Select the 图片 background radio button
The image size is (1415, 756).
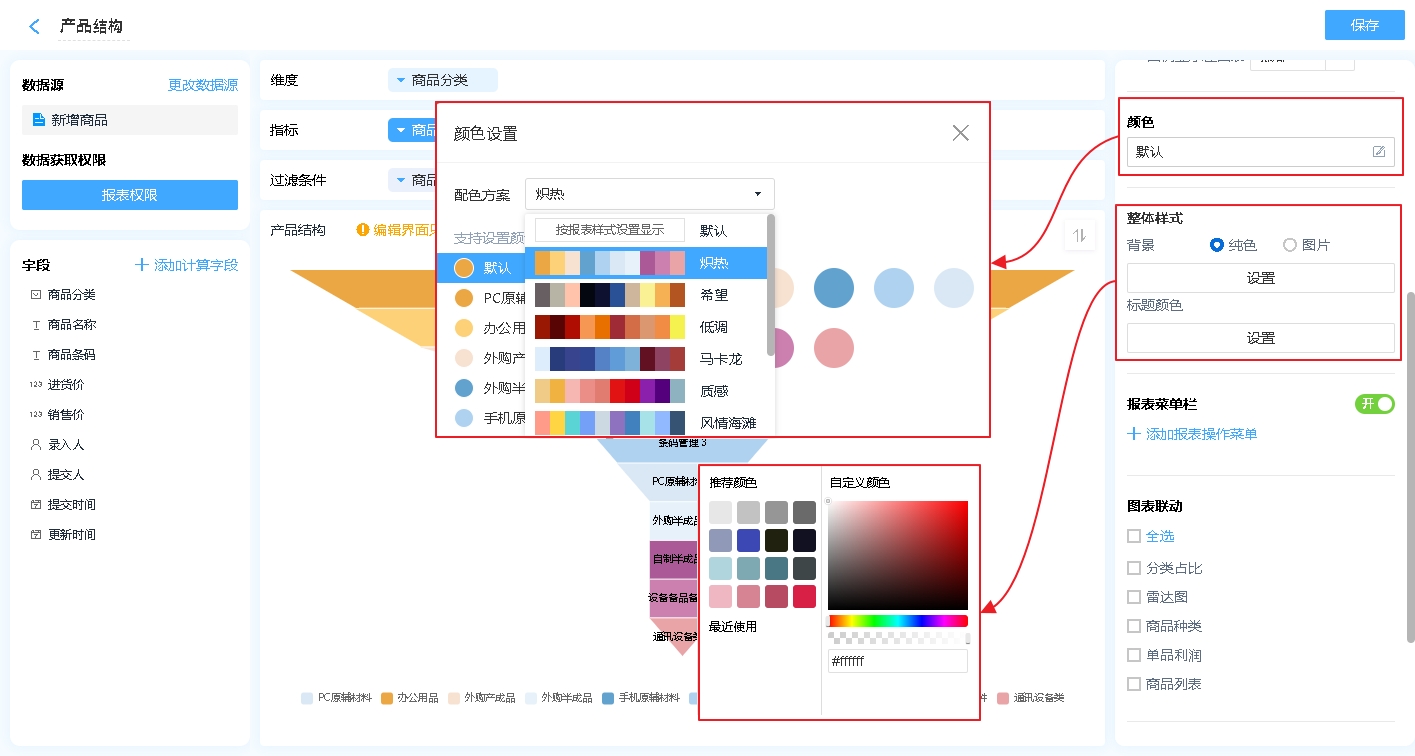pyautogui.click(x=1290, y=245)
